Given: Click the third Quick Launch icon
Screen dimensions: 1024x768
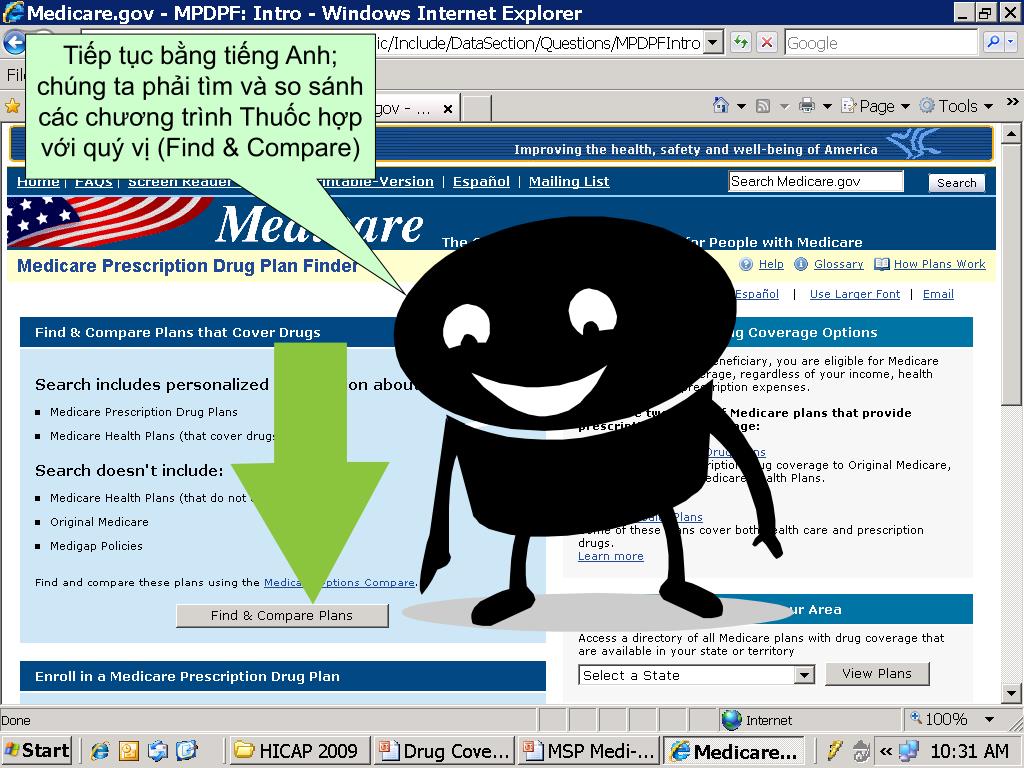Looking at the screenshot, I should 157,751.
